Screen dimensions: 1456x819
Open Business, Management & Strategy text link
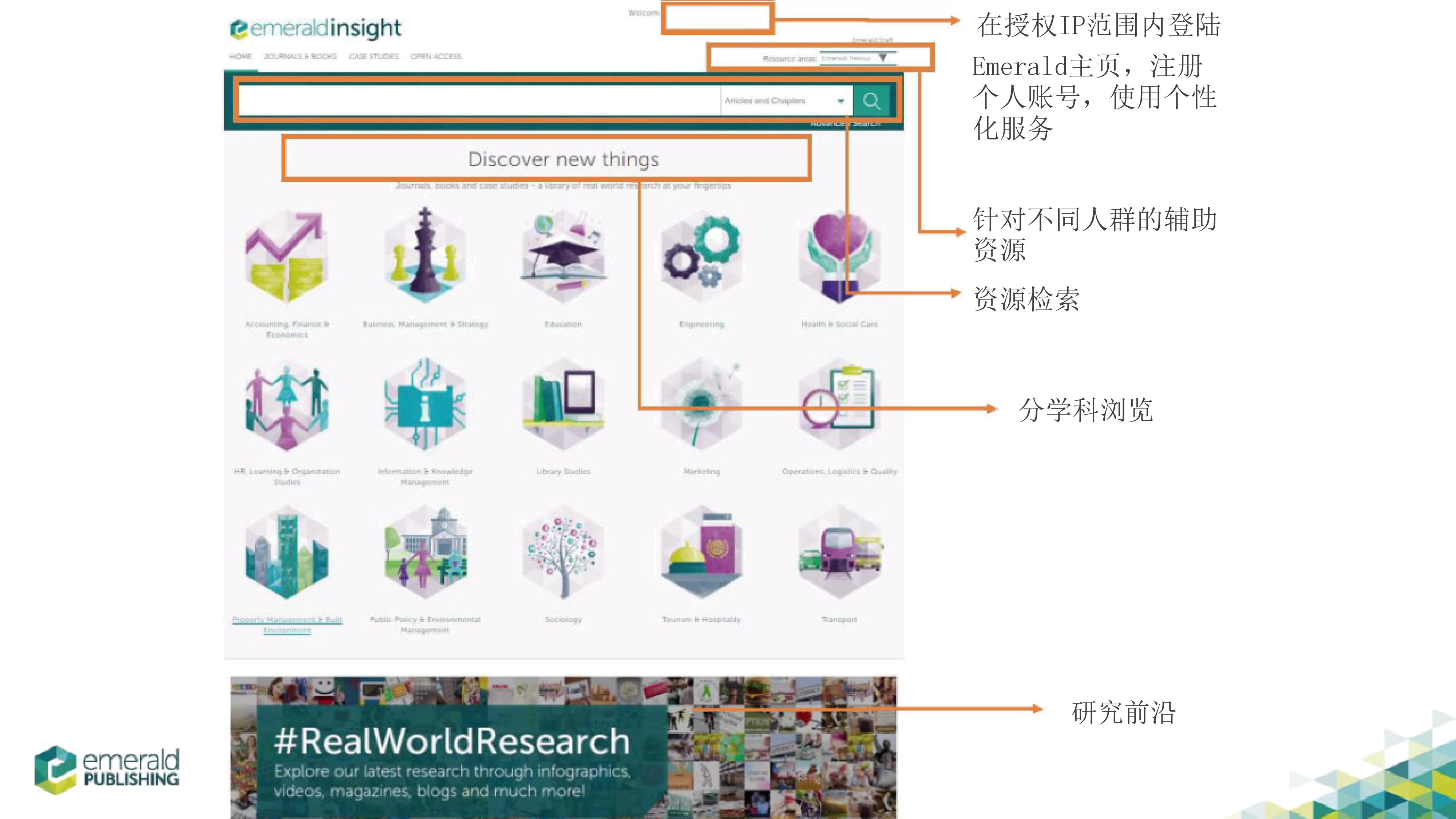(x=425, y=324)
